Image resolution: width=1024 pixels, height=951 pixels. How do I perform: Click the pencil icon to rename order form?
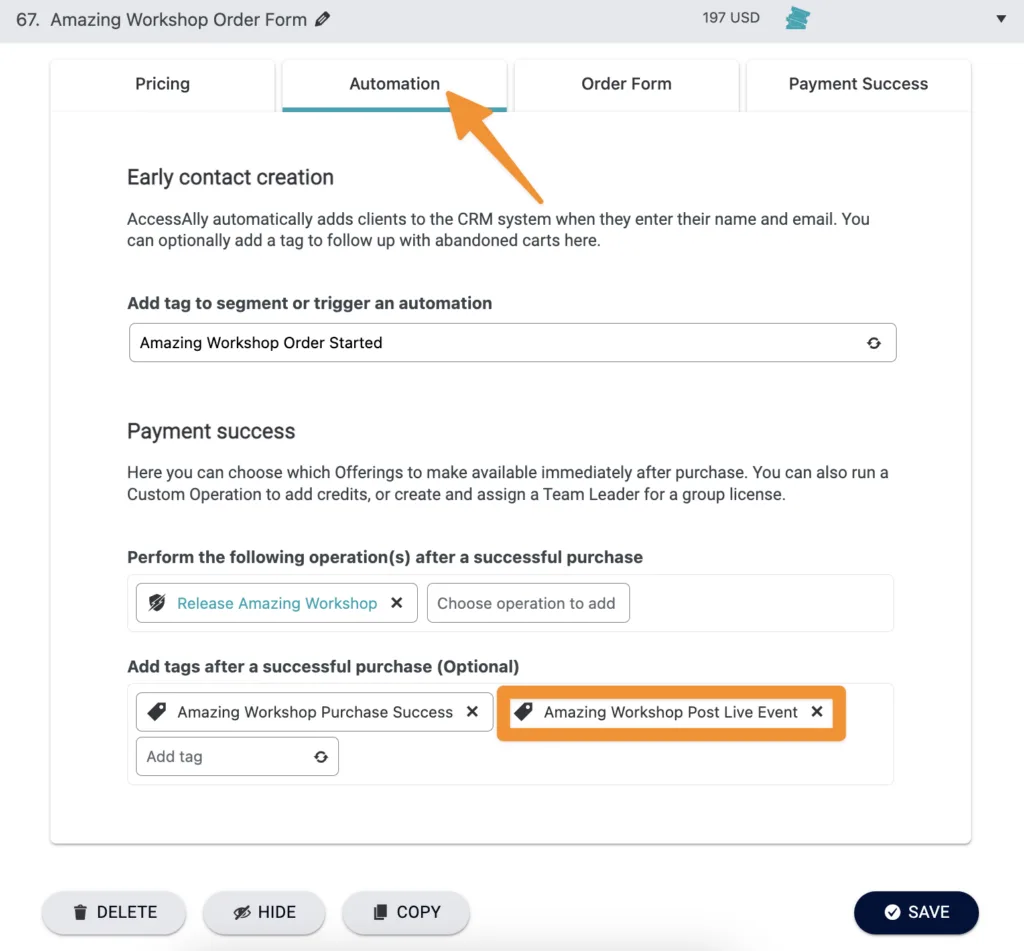point(322,19)
